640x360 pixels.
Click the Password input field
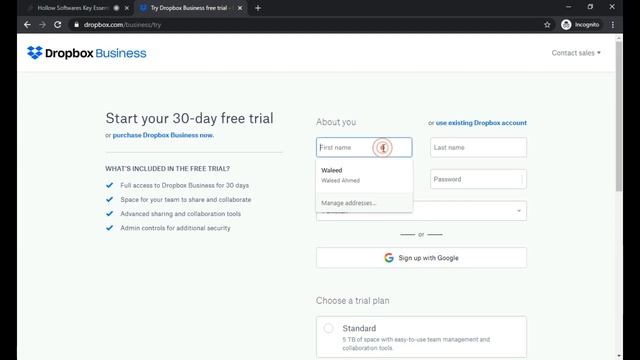[478, 179]
